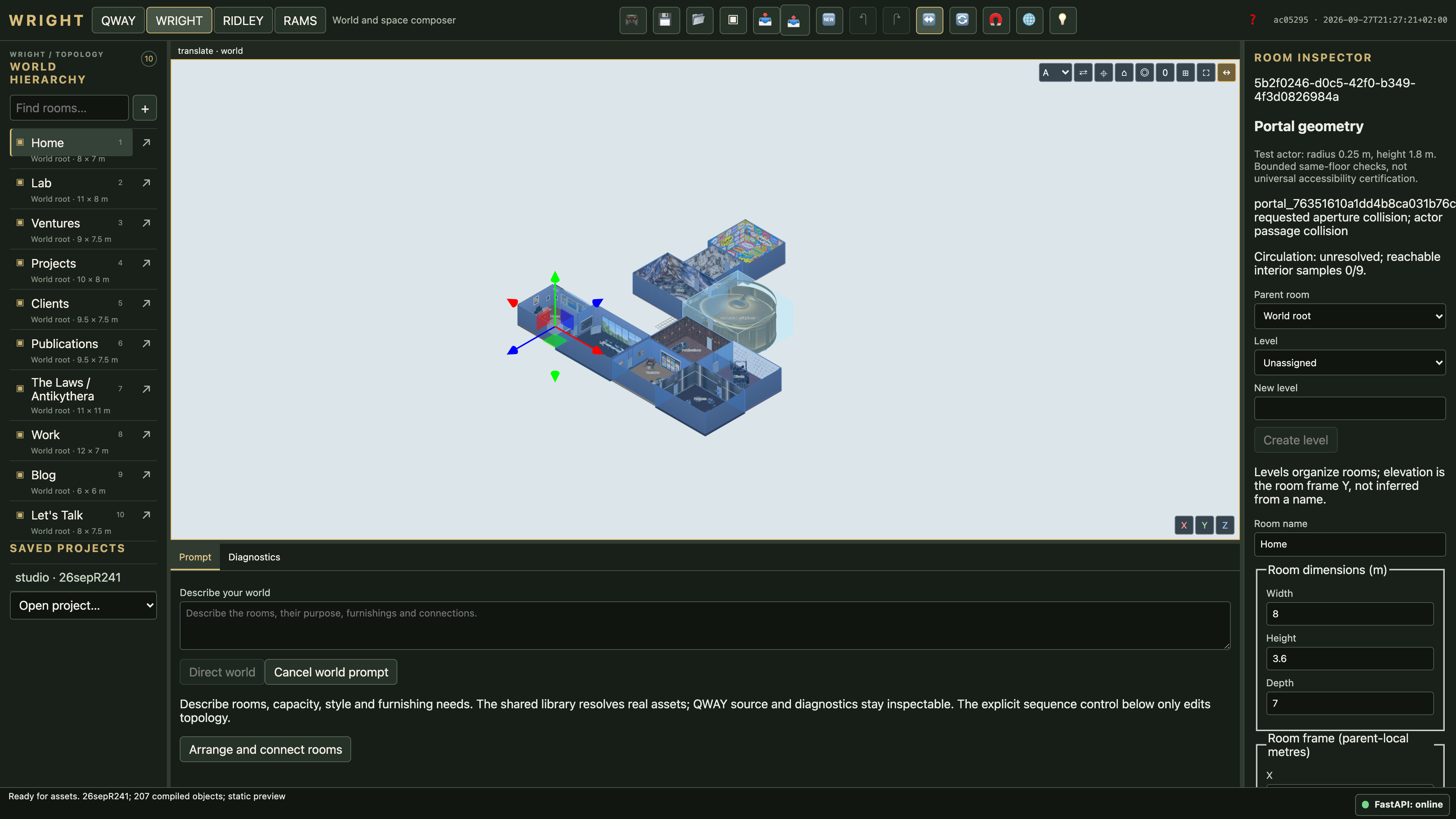Open the 'Open project...' dropdown
This screenshot has height=819, width=1456.
coord(83,606)
